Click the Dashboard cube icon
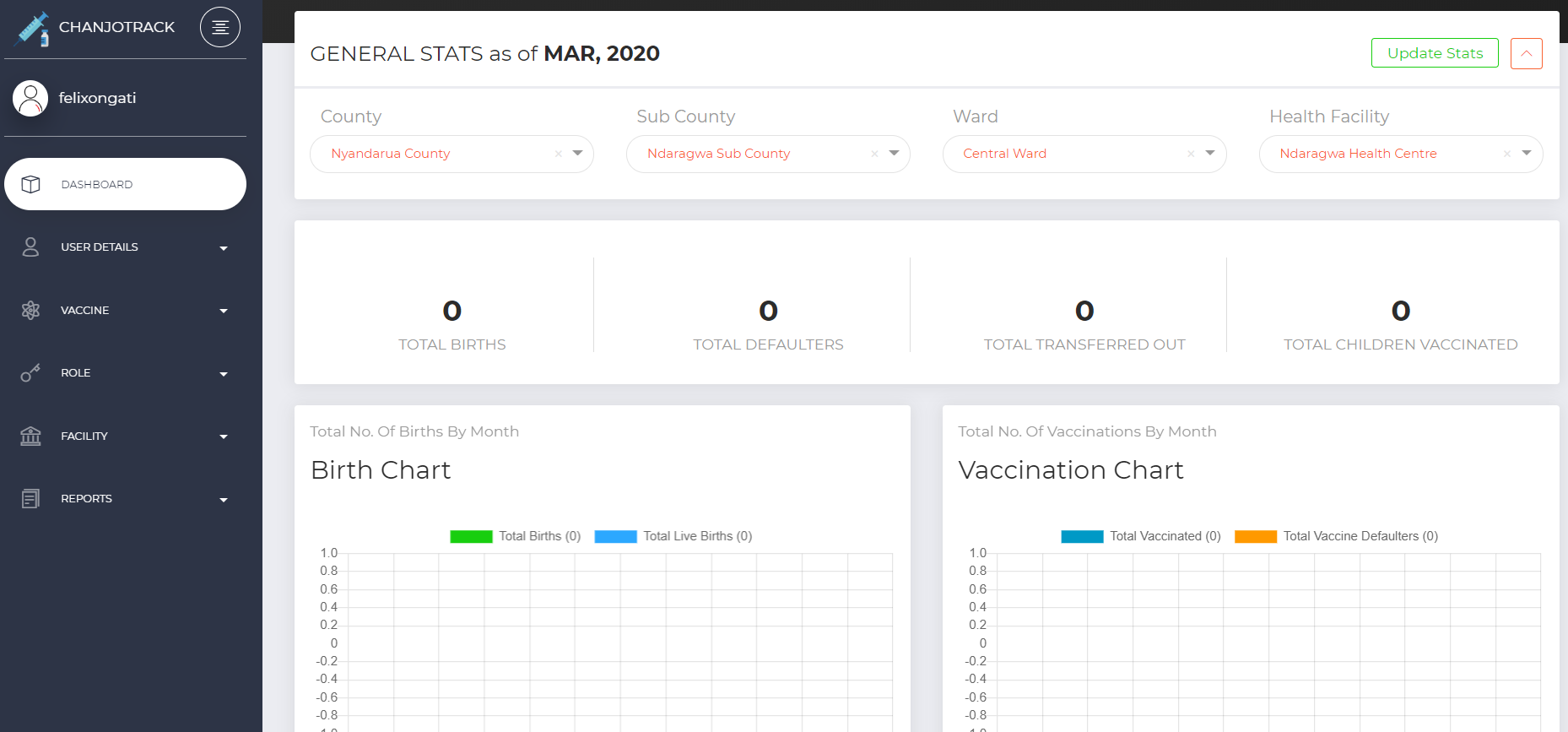 pos(30,184)
